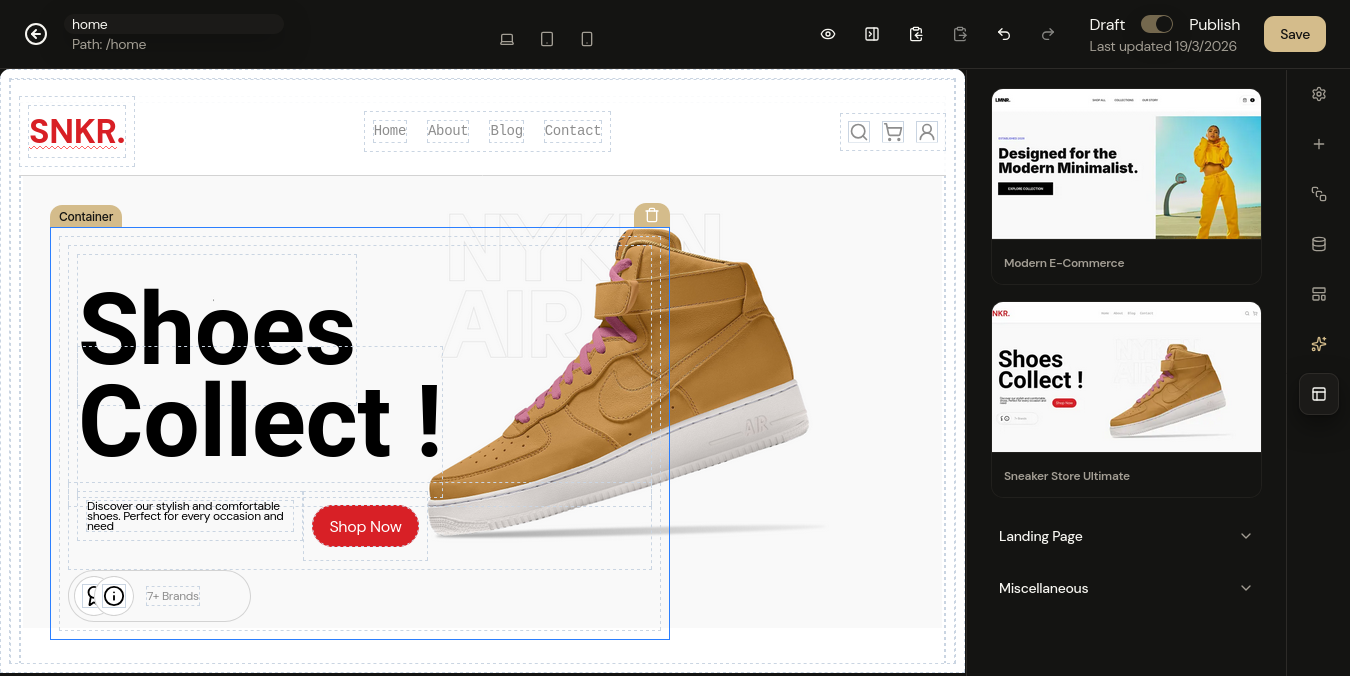This screenshot has height=676, width=1350.
Task: Delete the selected Container with trash icon
Action: (x=652, y=215)
